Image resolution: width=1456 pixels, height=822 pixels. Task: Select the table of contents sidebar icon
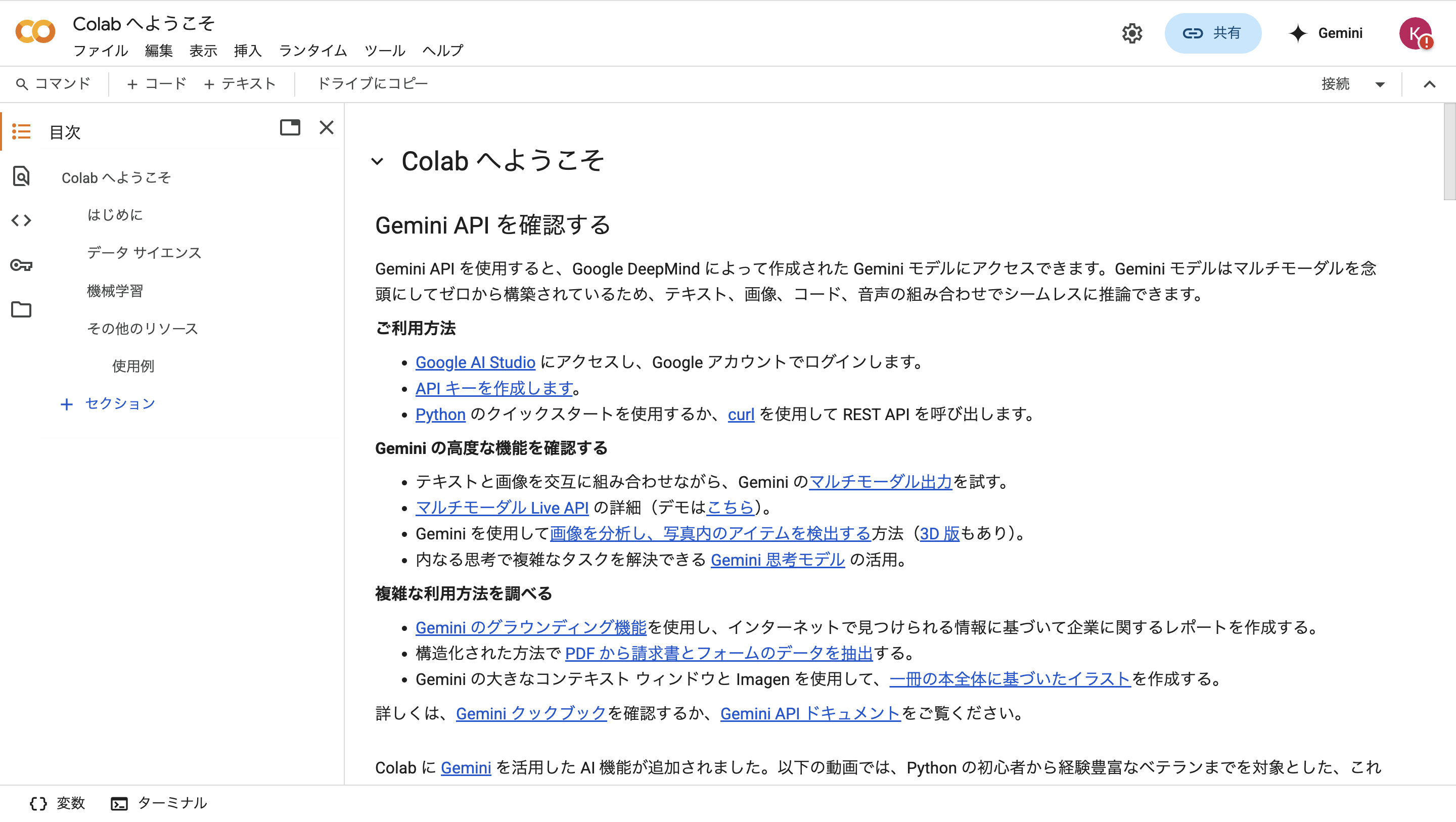pyautogui.click(x=21, y=132)
